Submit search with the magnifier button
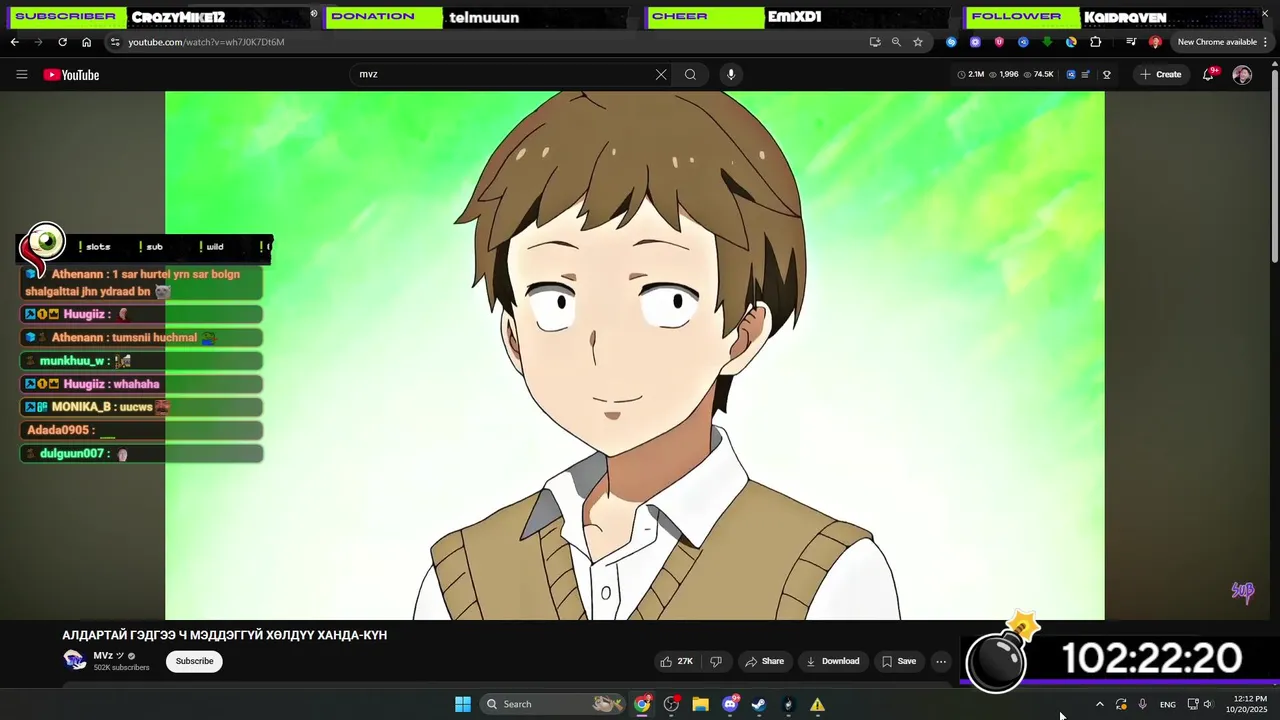Image resolution: width=1280 pixels, height=720 pixels. (690, 74)
